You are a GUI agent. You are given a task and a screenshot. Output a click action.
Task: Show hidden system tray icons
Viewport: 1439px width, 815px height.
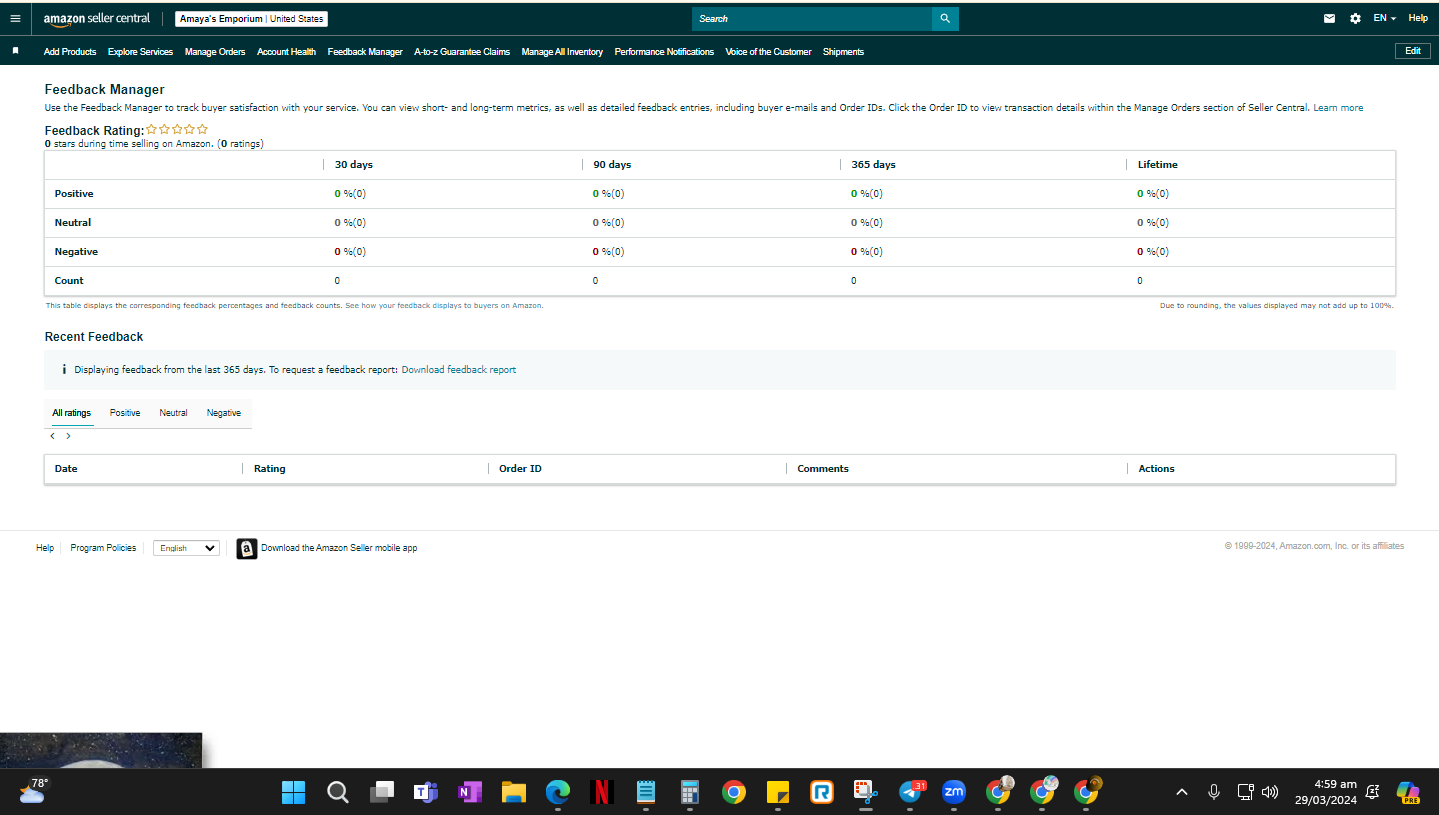[1182, 792]
